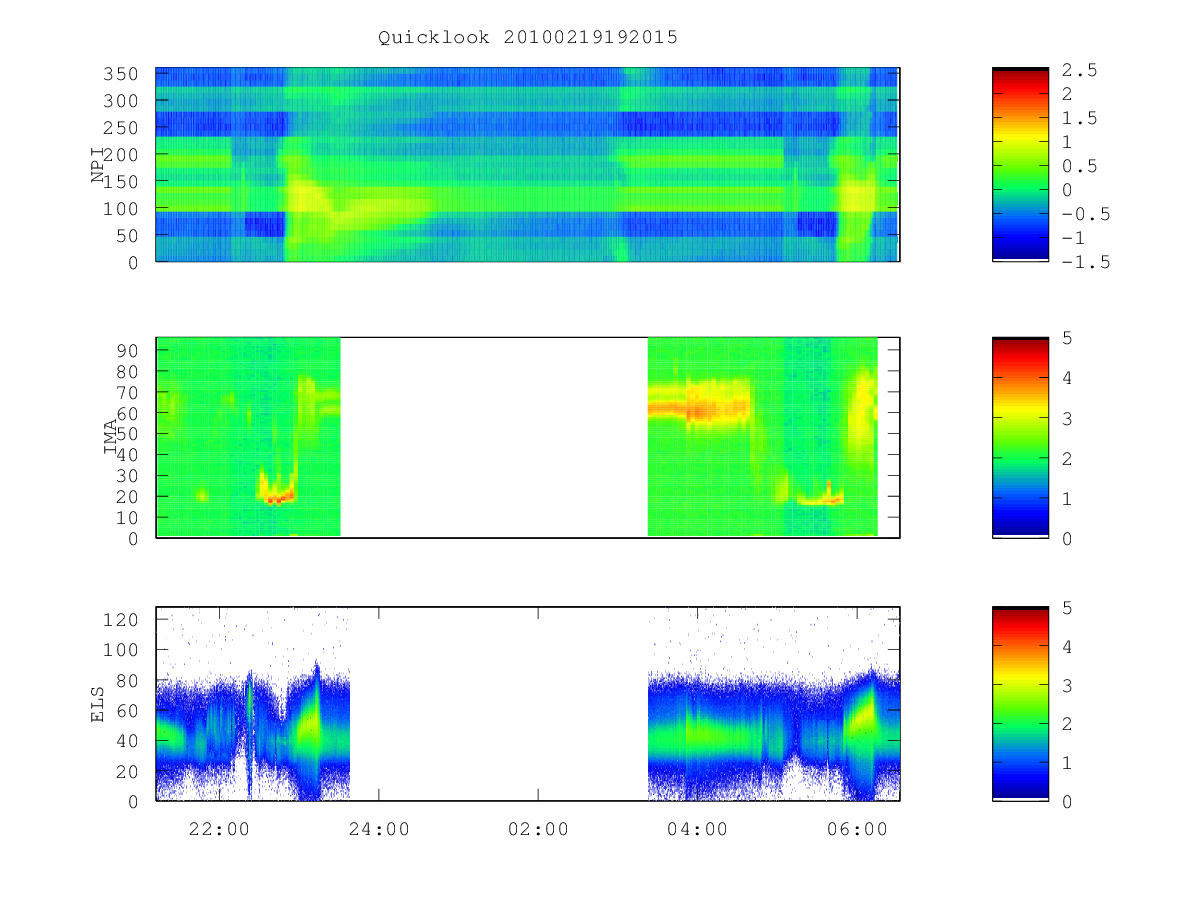Viewport: 1200px width, 900px height.
Task: Click the IMA color bar gradient
Action: coord(1020,437)
